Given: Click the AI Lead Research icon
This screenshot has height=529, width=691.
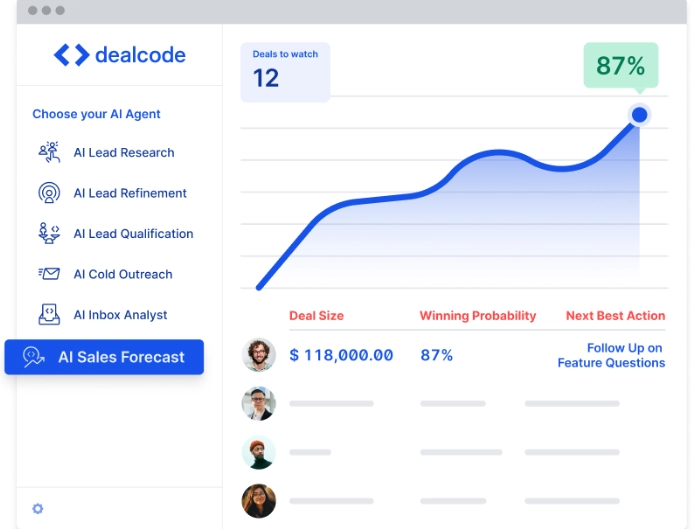Looking at the screenshot, I should (49, 153).
